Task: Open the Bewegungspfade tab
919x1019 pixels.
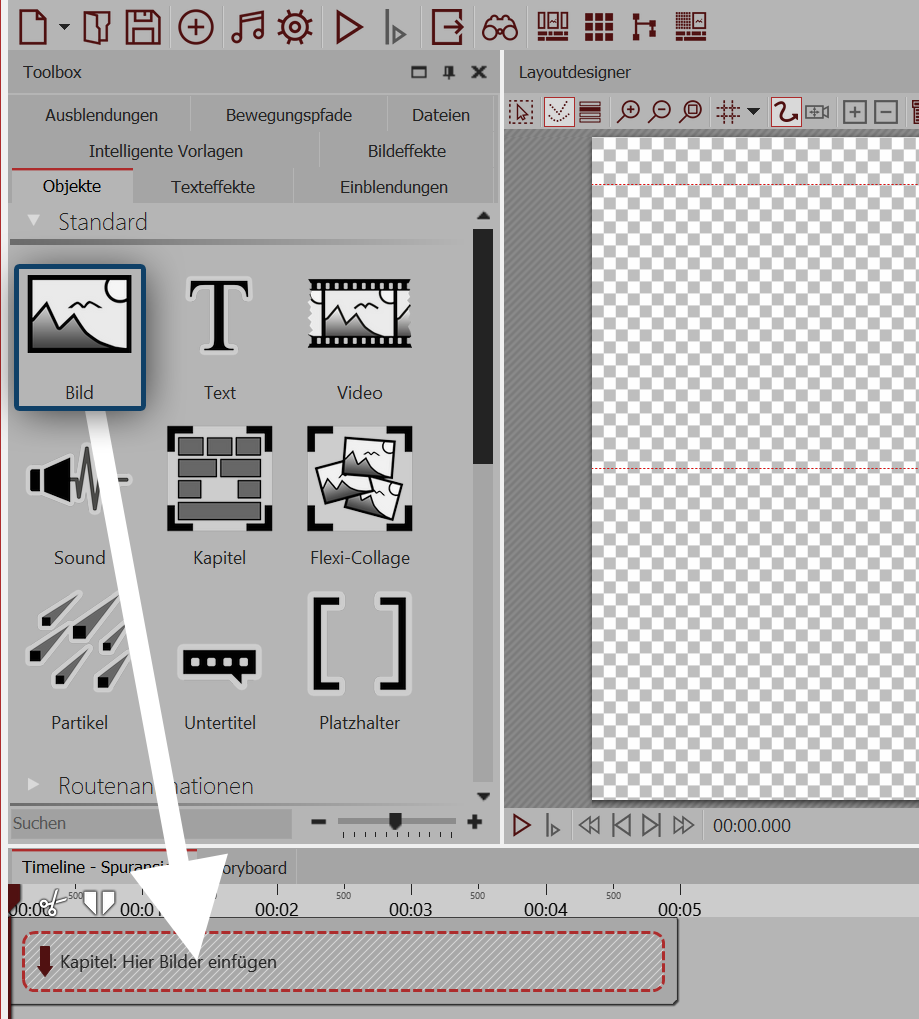Action: click(288, 115)
